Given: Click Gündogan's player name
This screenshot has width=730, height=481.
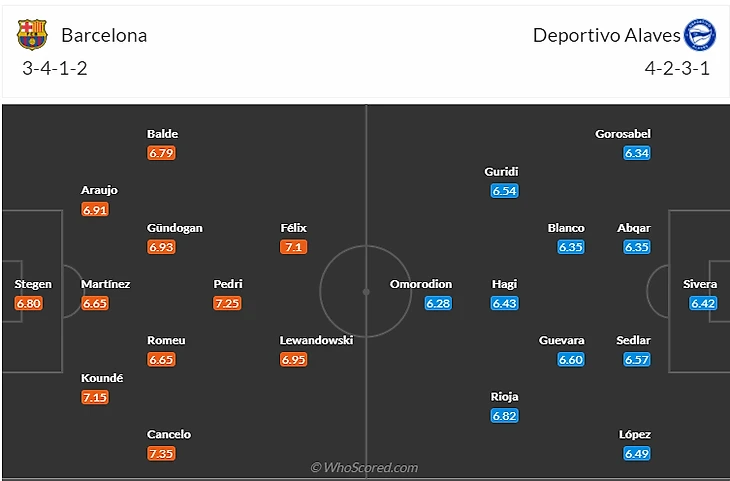Looking at the screenshot, I should click(x=175, y=227).
